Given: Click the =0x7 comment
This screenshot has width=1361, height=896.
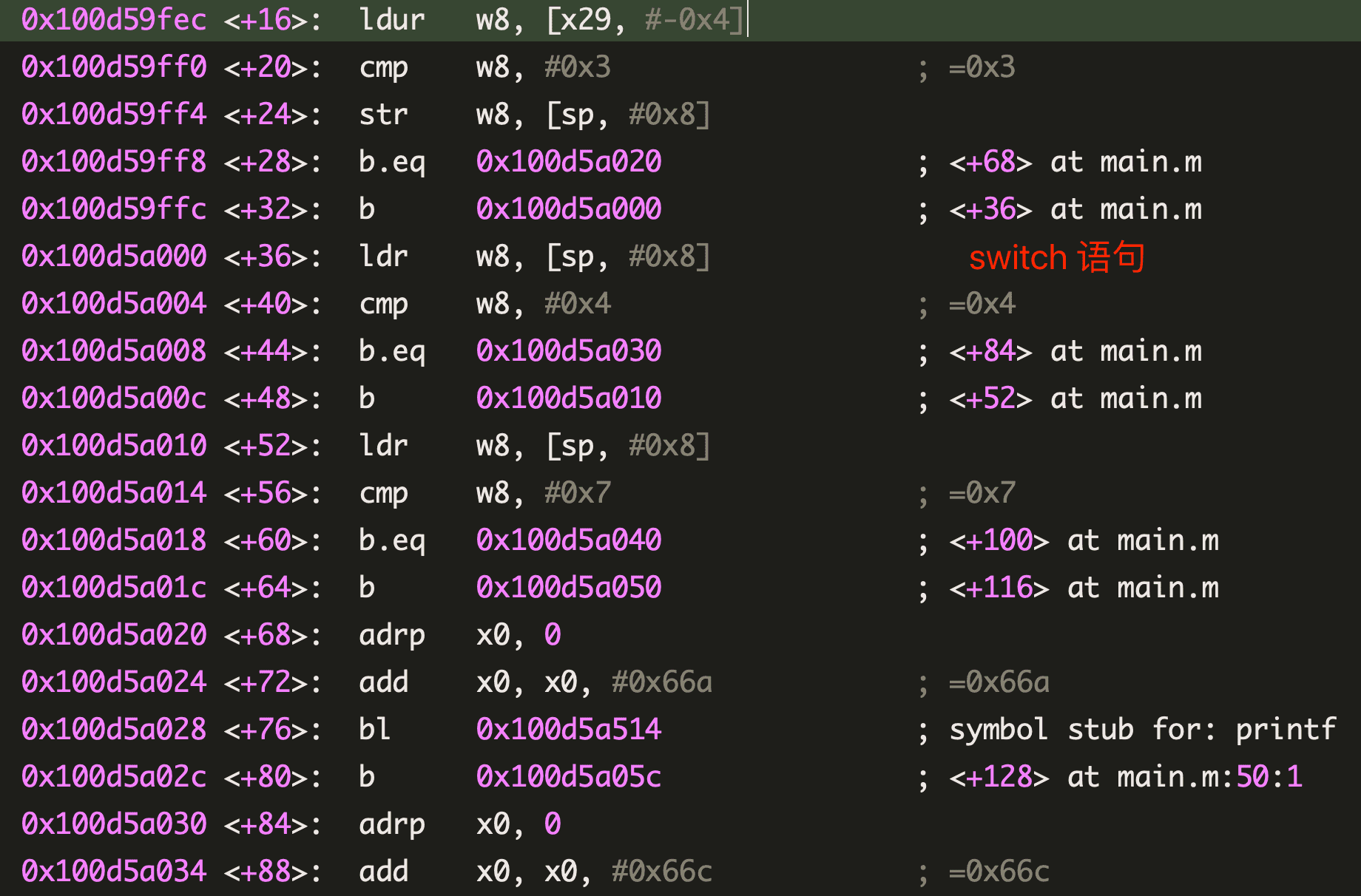Looking at the screenshot, I should point(982,493).
